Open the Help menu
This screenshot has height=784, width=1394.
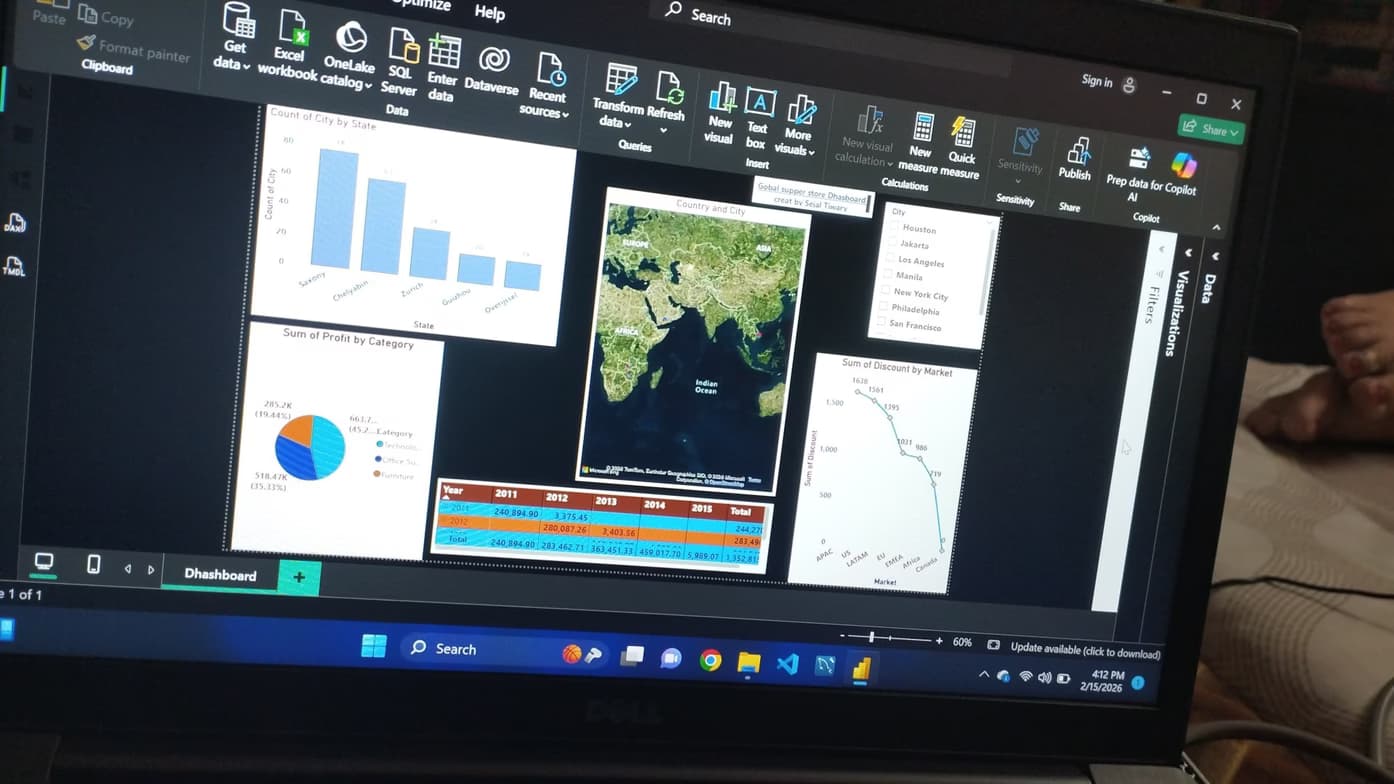[488, 14]
